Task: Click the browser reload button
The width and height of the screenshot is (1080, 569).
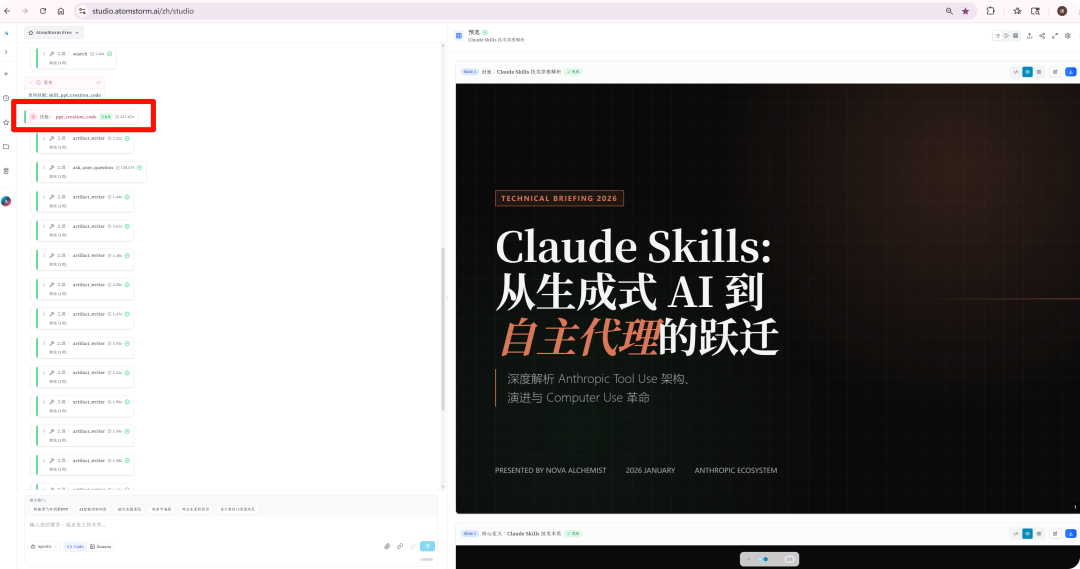Action: pos(43,11)
